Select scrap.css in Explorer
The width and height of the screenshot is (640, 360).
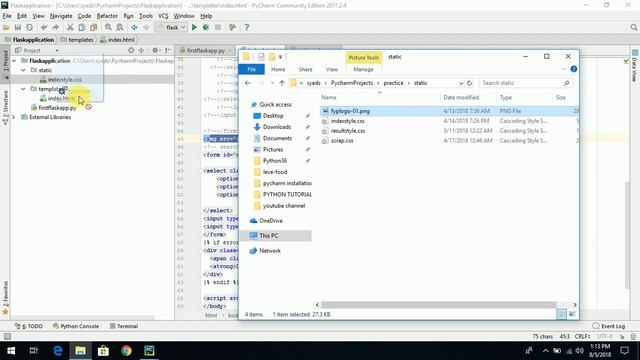point(342,140)
